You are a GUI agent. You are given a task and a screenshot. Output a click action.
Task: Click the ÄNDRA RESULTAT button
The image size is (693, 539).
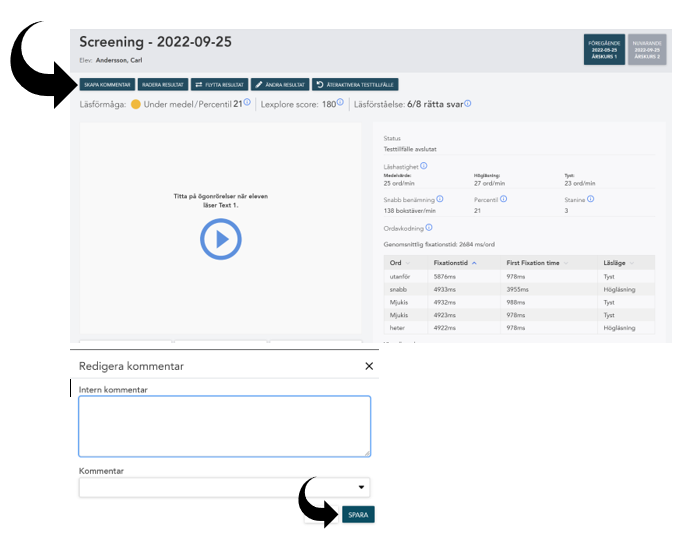point(280,84)
